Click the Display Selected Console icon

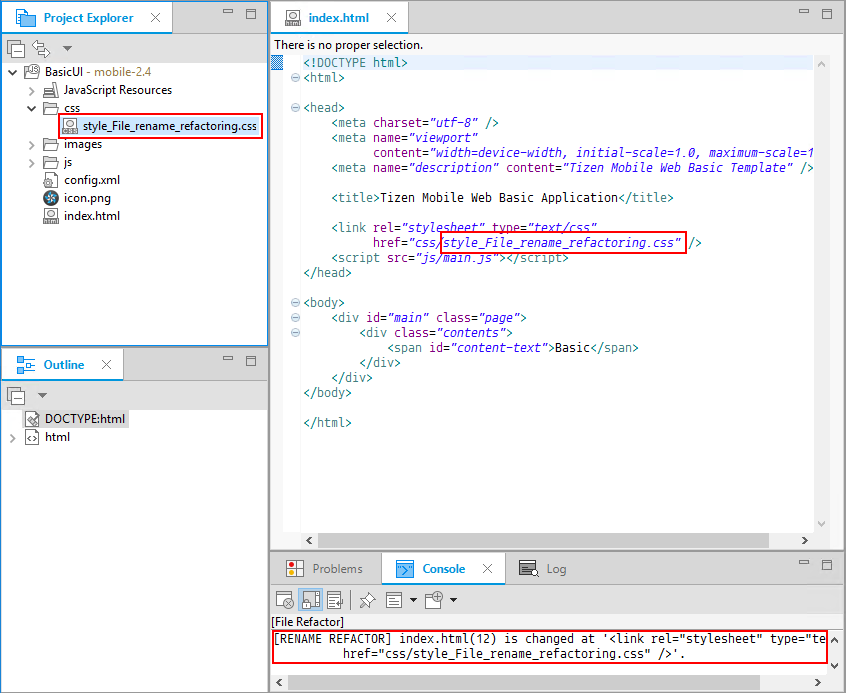point(394,600)
